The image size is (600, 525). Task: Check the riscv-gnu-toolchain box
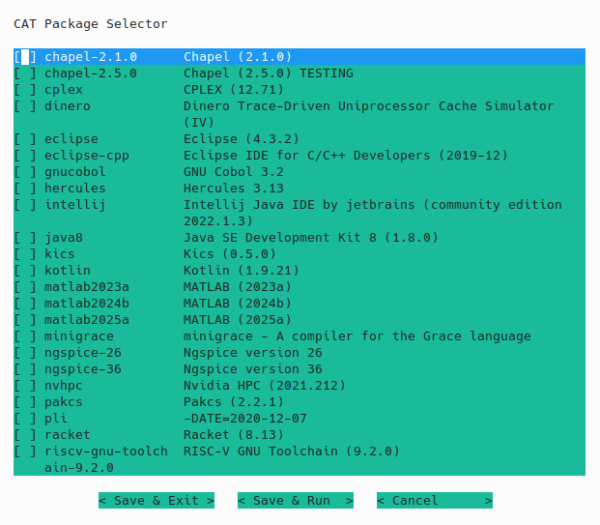pyautogui.click(x=25, y=452)
